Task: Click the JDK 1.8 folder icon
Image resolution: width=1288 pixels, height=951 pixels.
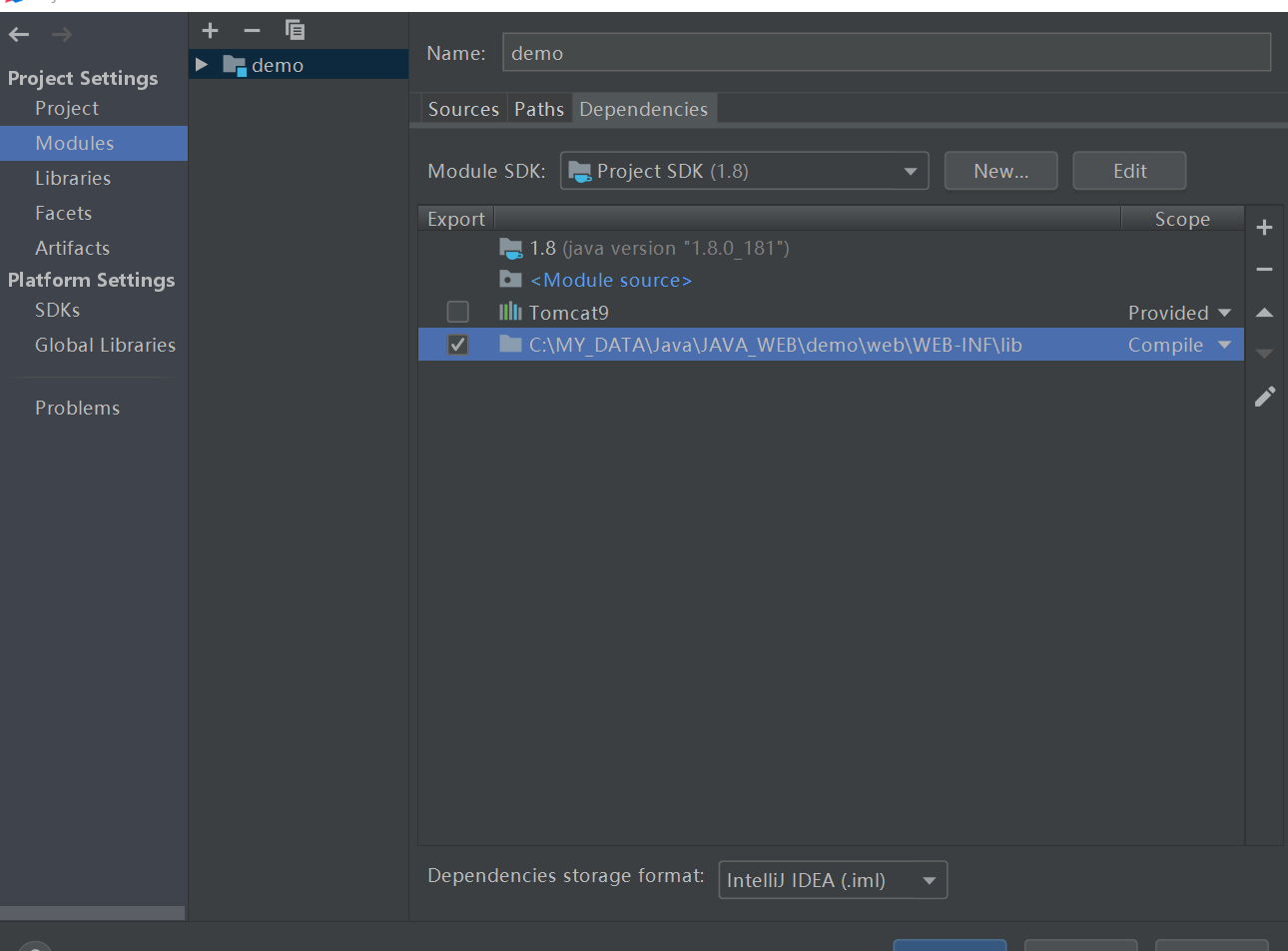Action: [510, 248]
